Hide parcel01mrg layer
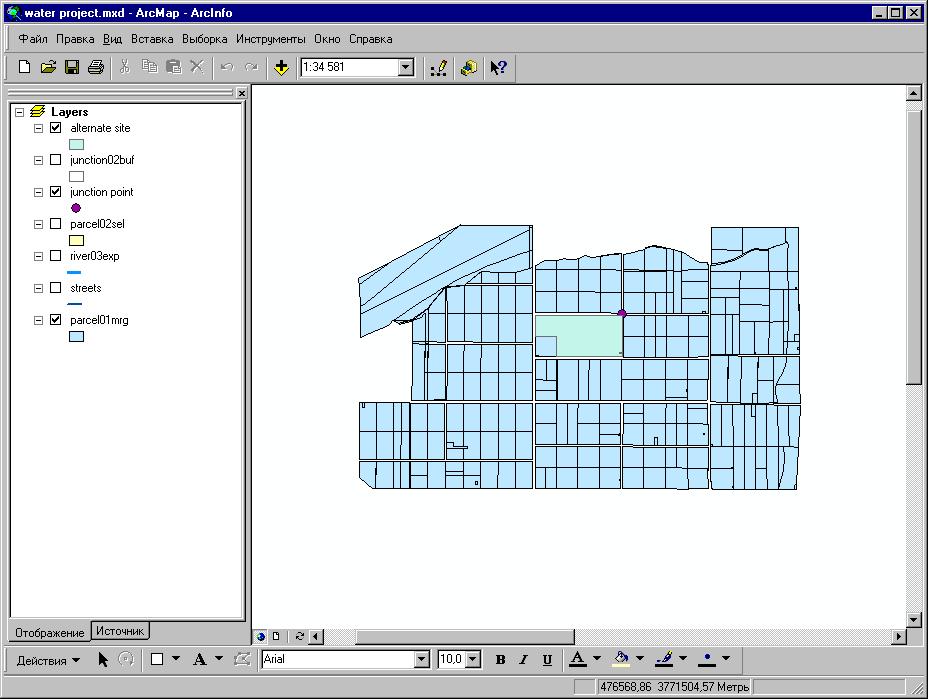The image size is (928, 699). 56,320
